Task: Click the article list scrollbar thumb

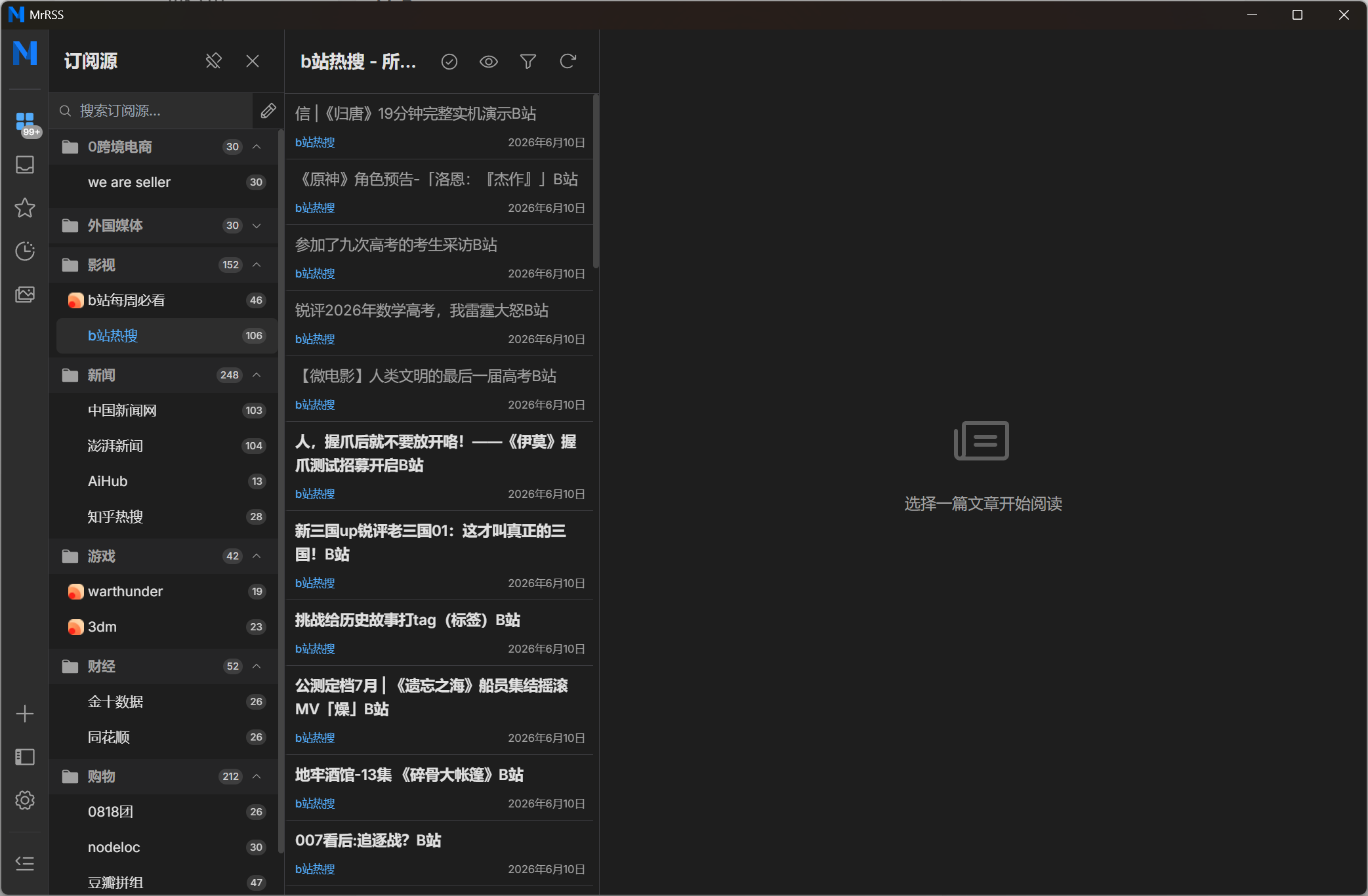Action: 596,181
